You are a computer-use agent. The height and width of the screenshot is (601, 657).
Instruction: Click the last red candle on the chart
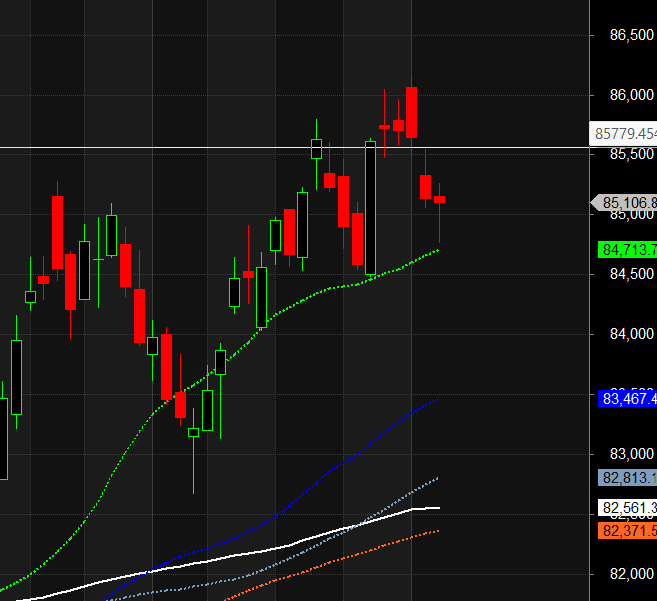pos(439,199)
